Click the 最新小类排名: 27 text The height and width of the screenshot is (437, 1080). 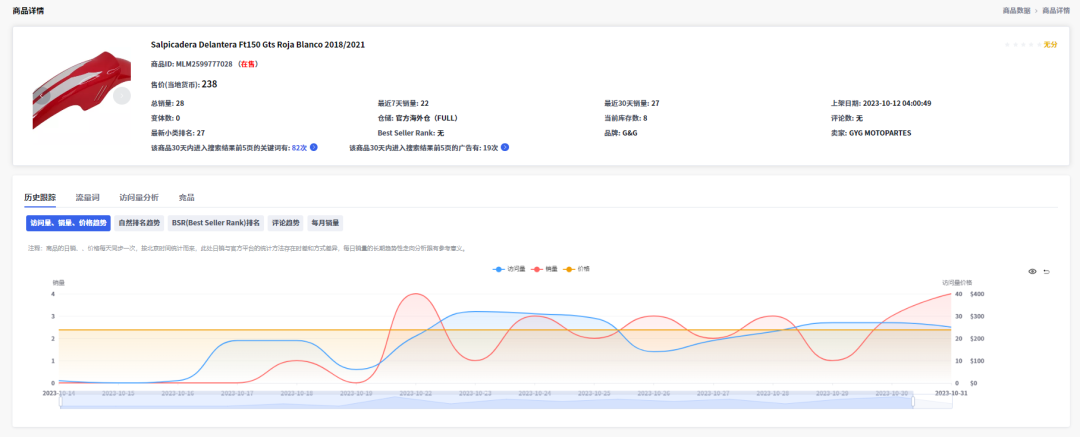pos(178,133)
